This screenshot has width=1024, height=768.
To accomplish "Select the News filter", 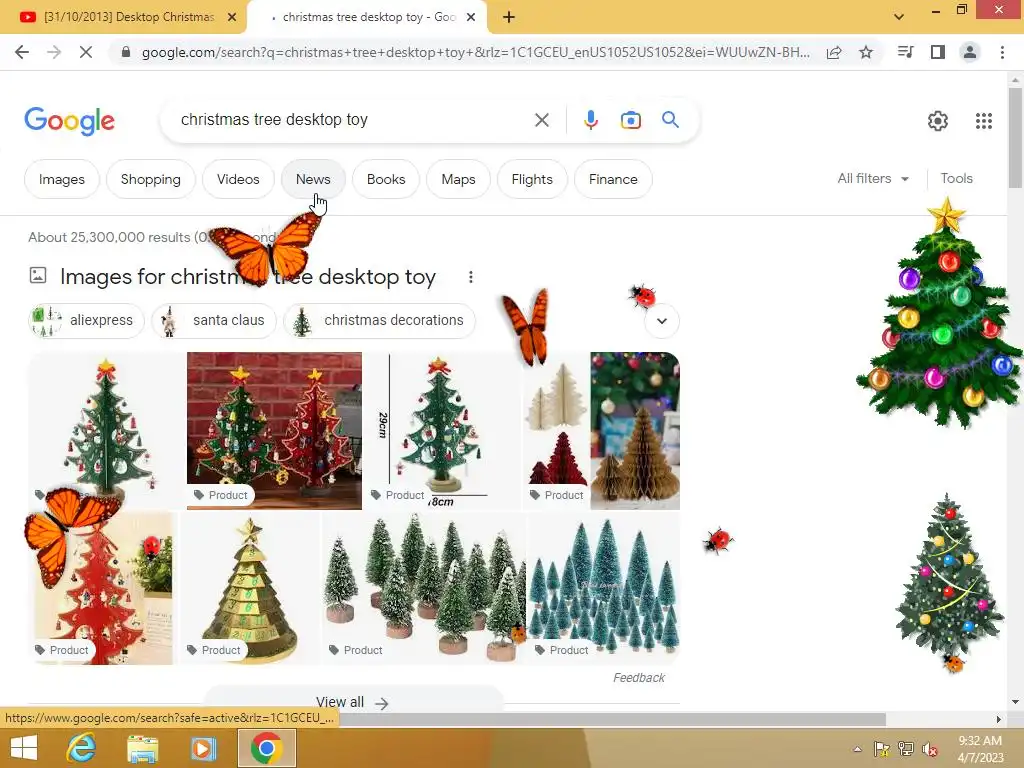I will coord(313,179).
